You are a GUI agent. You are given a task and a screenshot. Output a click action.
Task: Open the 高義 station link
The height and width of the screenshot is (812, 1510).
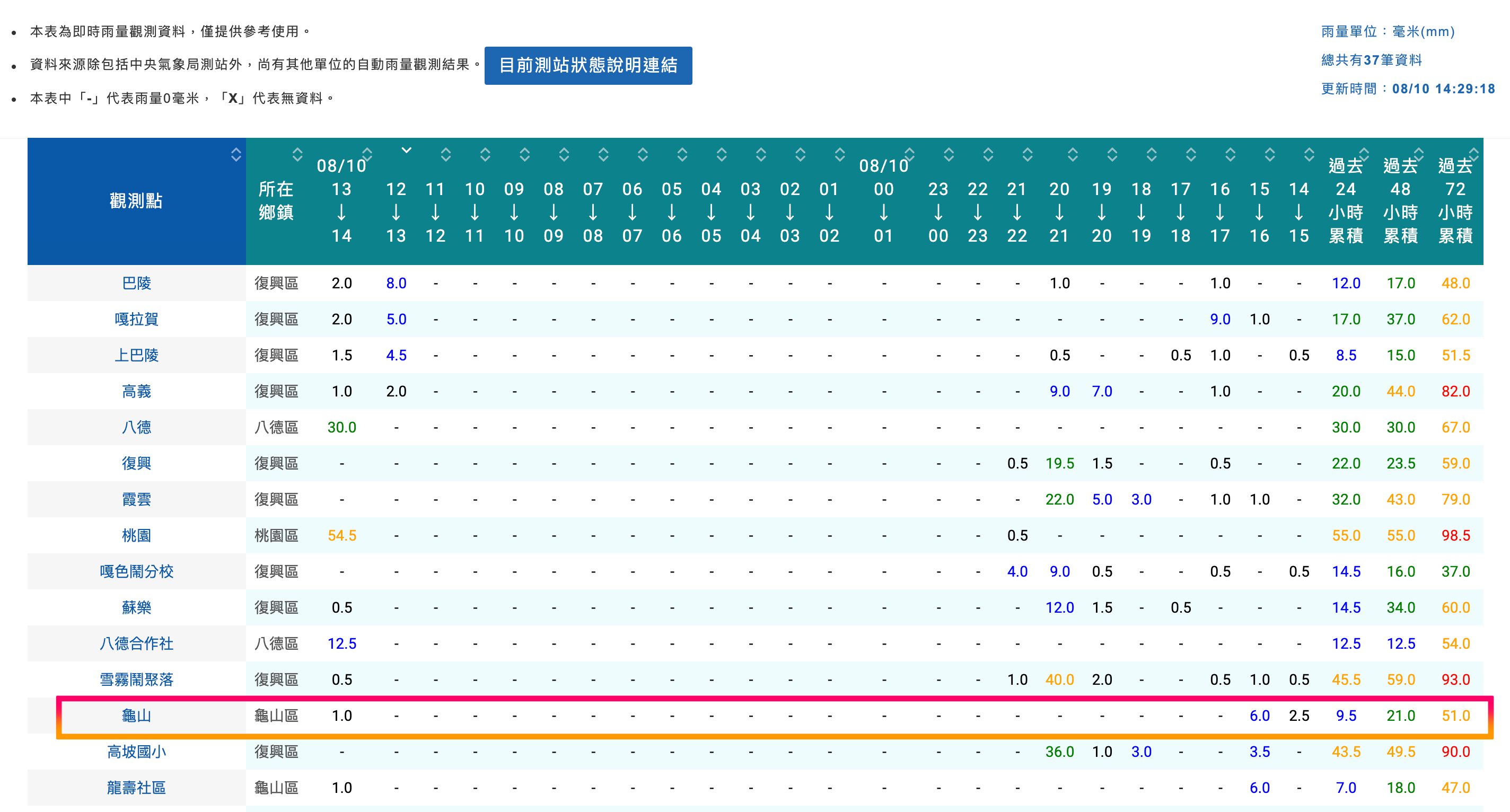(137, 391)
